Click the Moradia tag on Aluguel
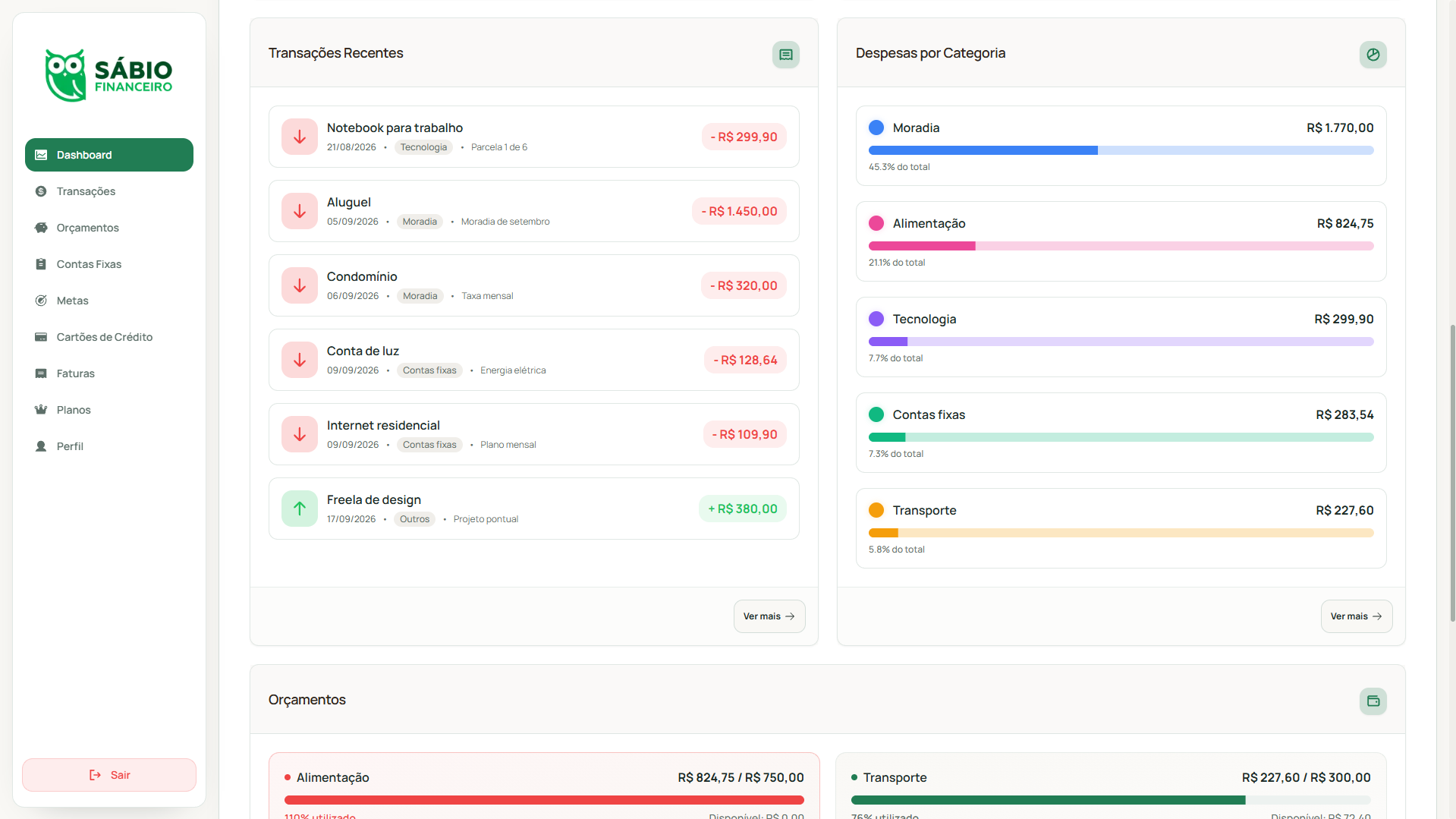 pos(420,222)
